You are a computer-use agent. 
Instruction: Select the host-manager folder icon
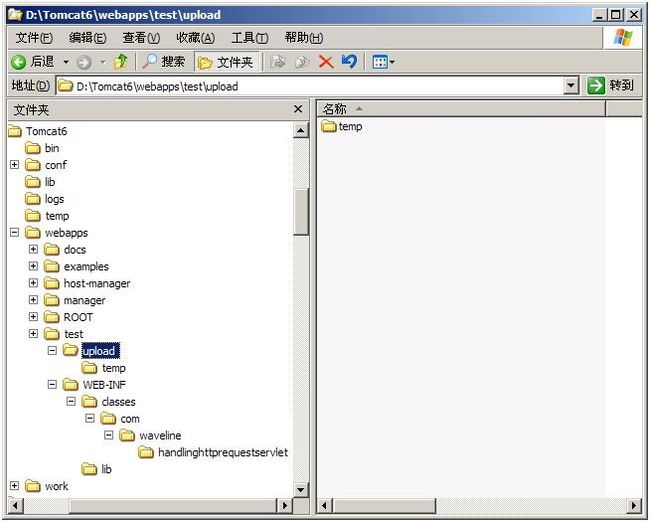(x=52, y=283)
